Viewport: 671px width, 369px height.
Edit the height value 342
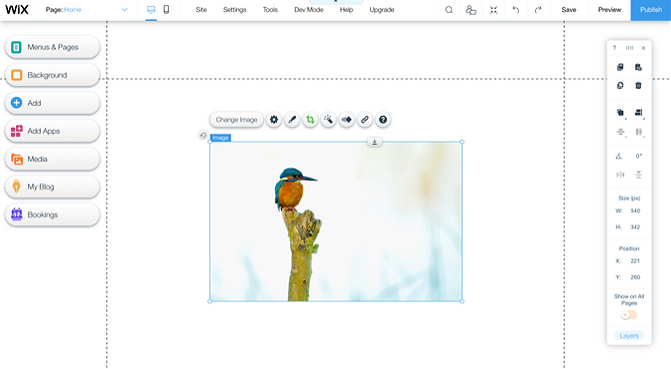(x=635, y=227)
